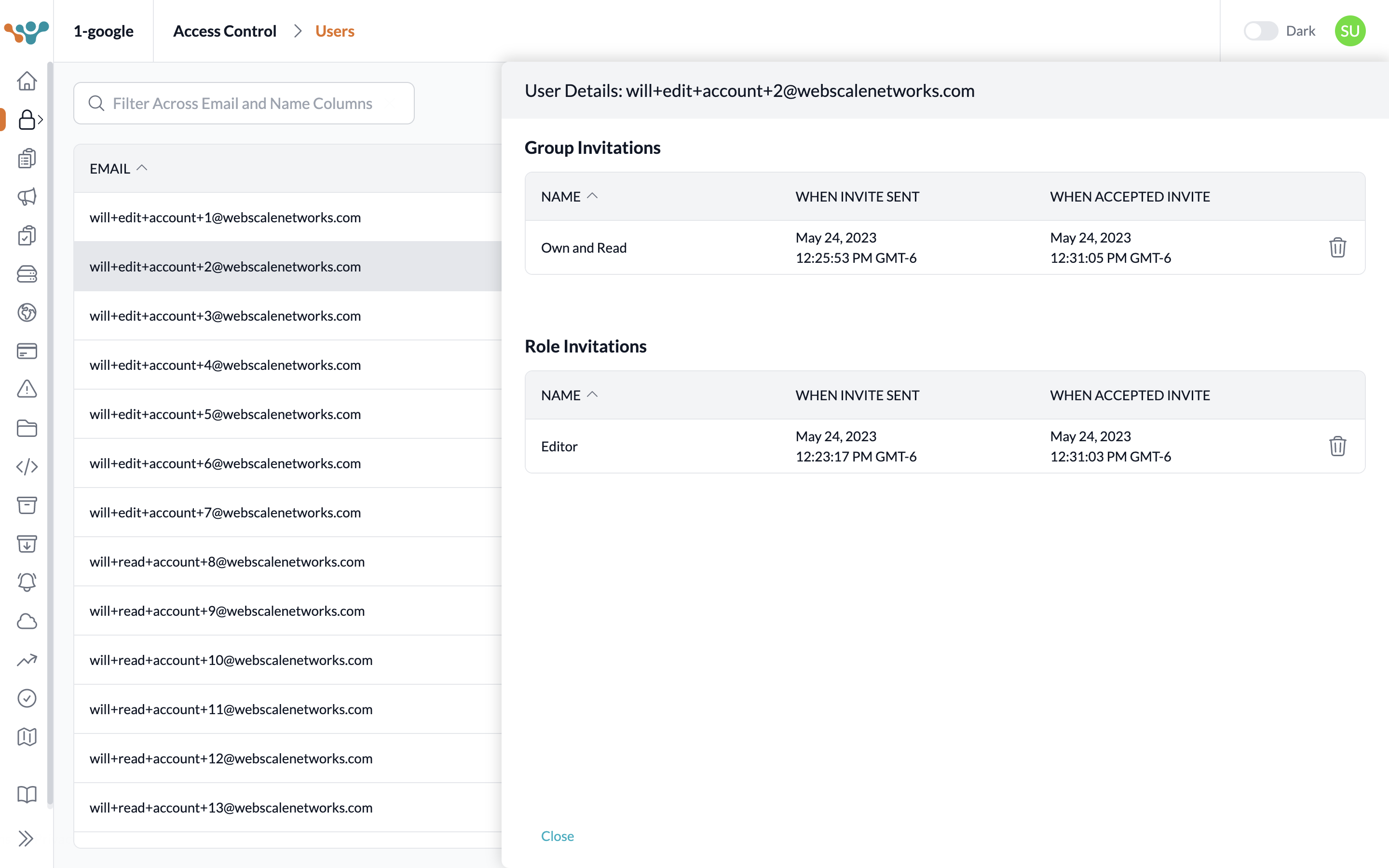Click the Home icon in sidebar
The image size is (1389, 868).
27,81
